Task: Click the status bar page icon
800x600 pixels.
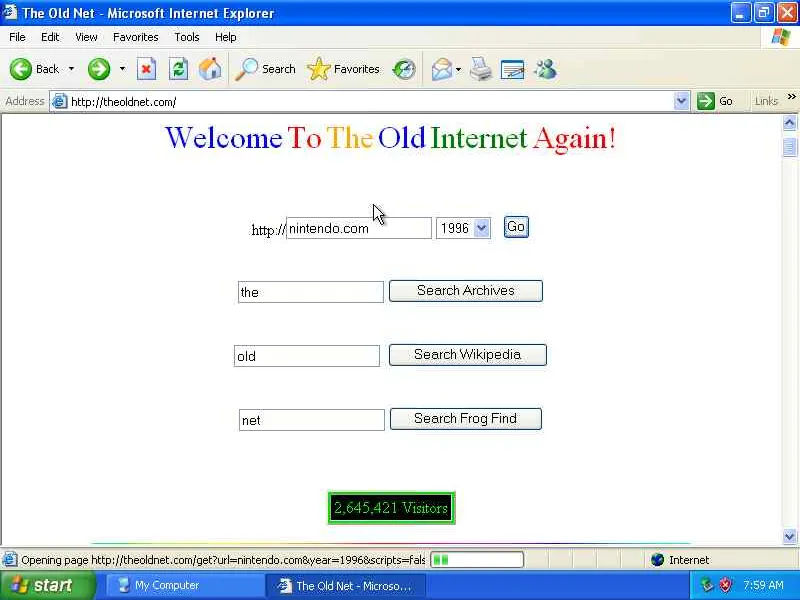Action: [x=10, y=560]
